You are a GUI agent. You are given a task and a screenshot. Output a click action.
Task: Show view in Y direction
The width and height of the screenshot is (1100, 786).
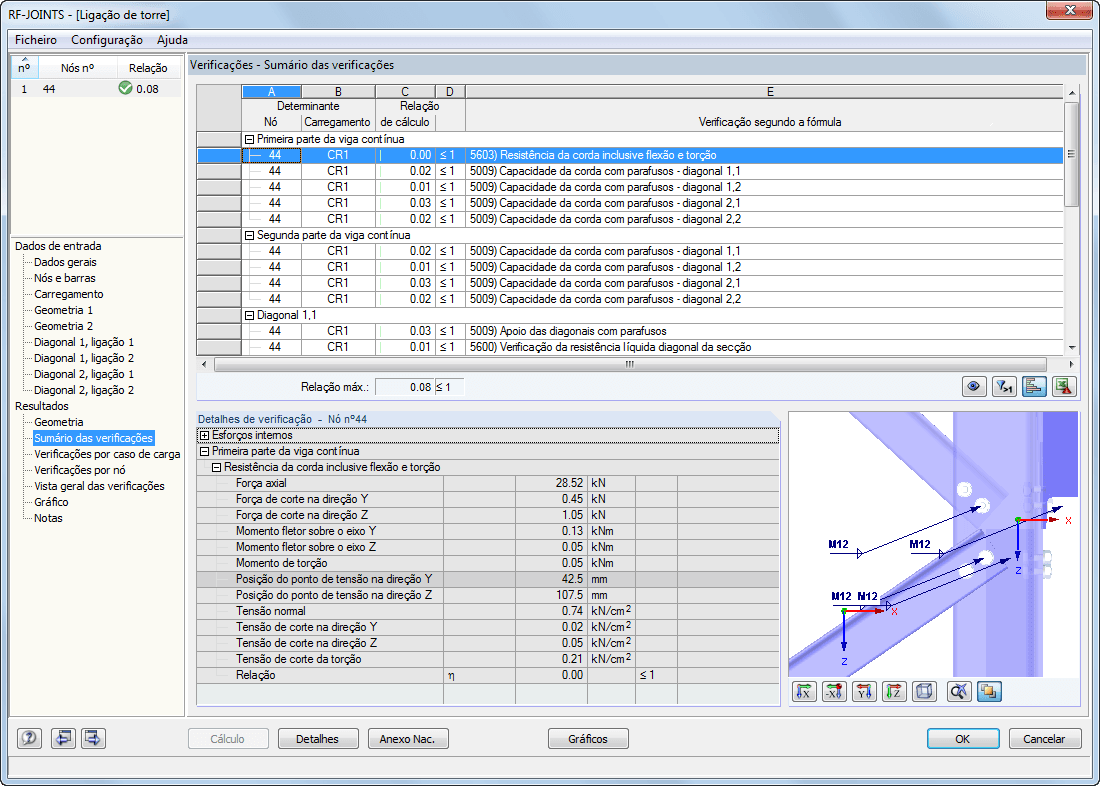click(x=864, y=692)
